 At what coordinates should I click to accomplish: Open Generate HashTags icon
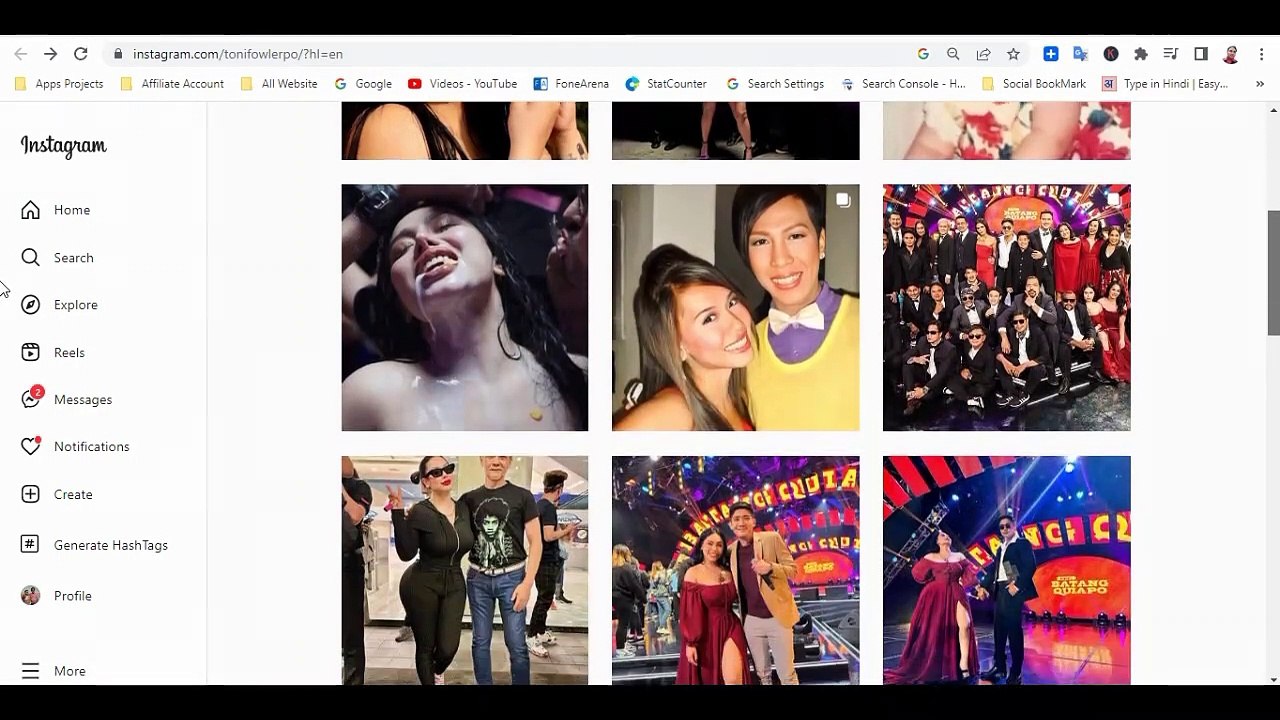click(x=31, y=544)
